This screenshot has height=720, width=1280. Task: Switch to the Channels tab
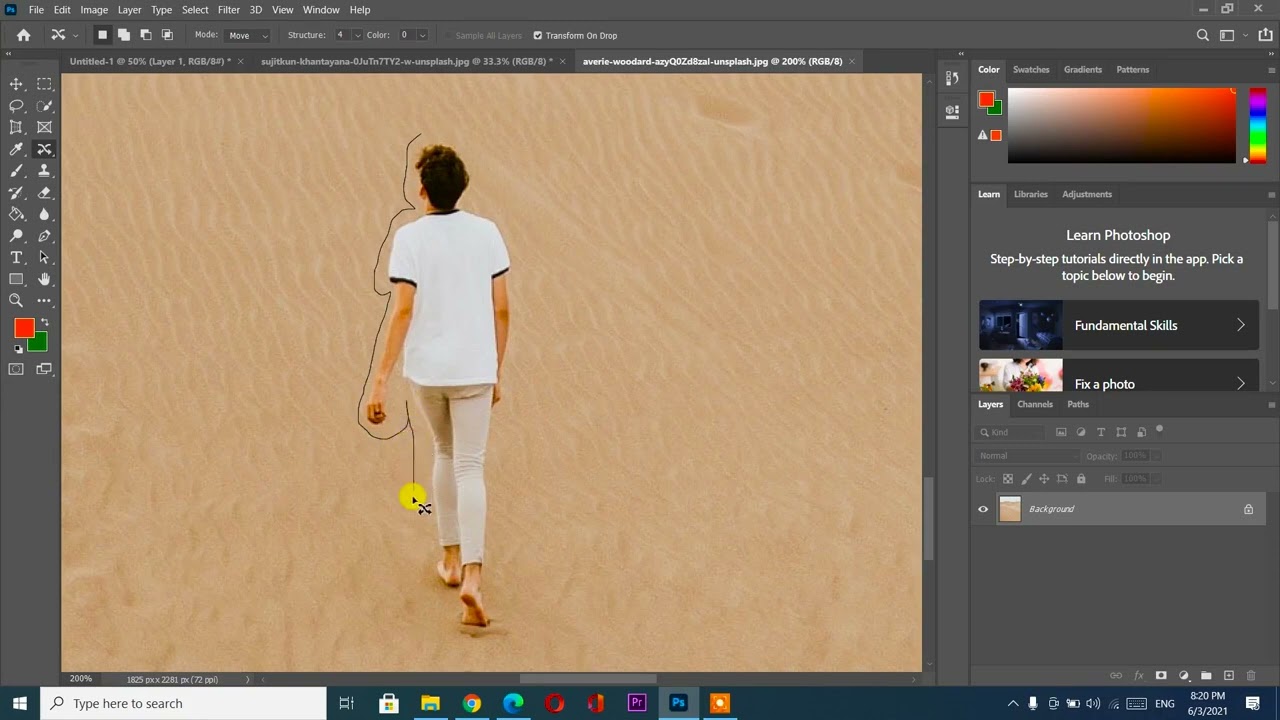pyautogui.click(x=1035, y=404)
